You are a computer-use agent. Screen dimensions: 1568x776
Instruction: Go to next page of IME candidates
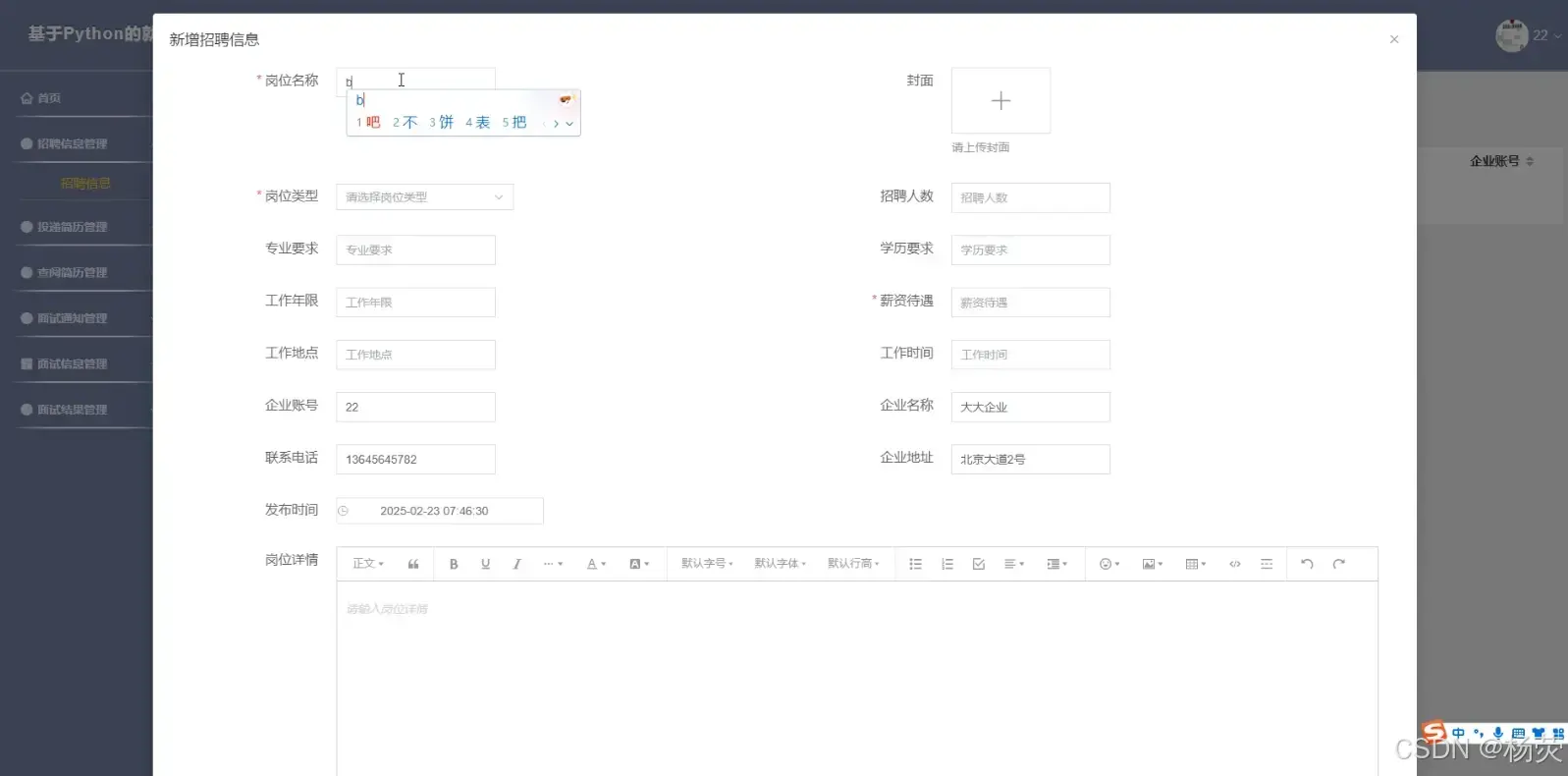(556, 124)
